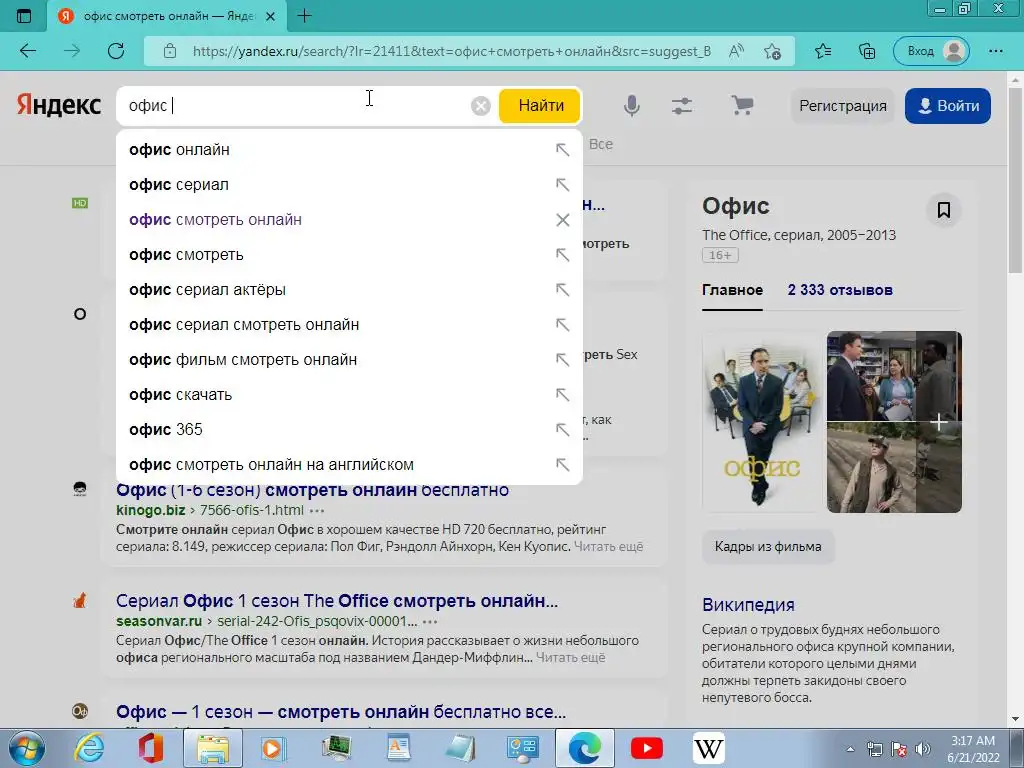
Task: Open more photos plus thumbnail
Action: [939, 422]
